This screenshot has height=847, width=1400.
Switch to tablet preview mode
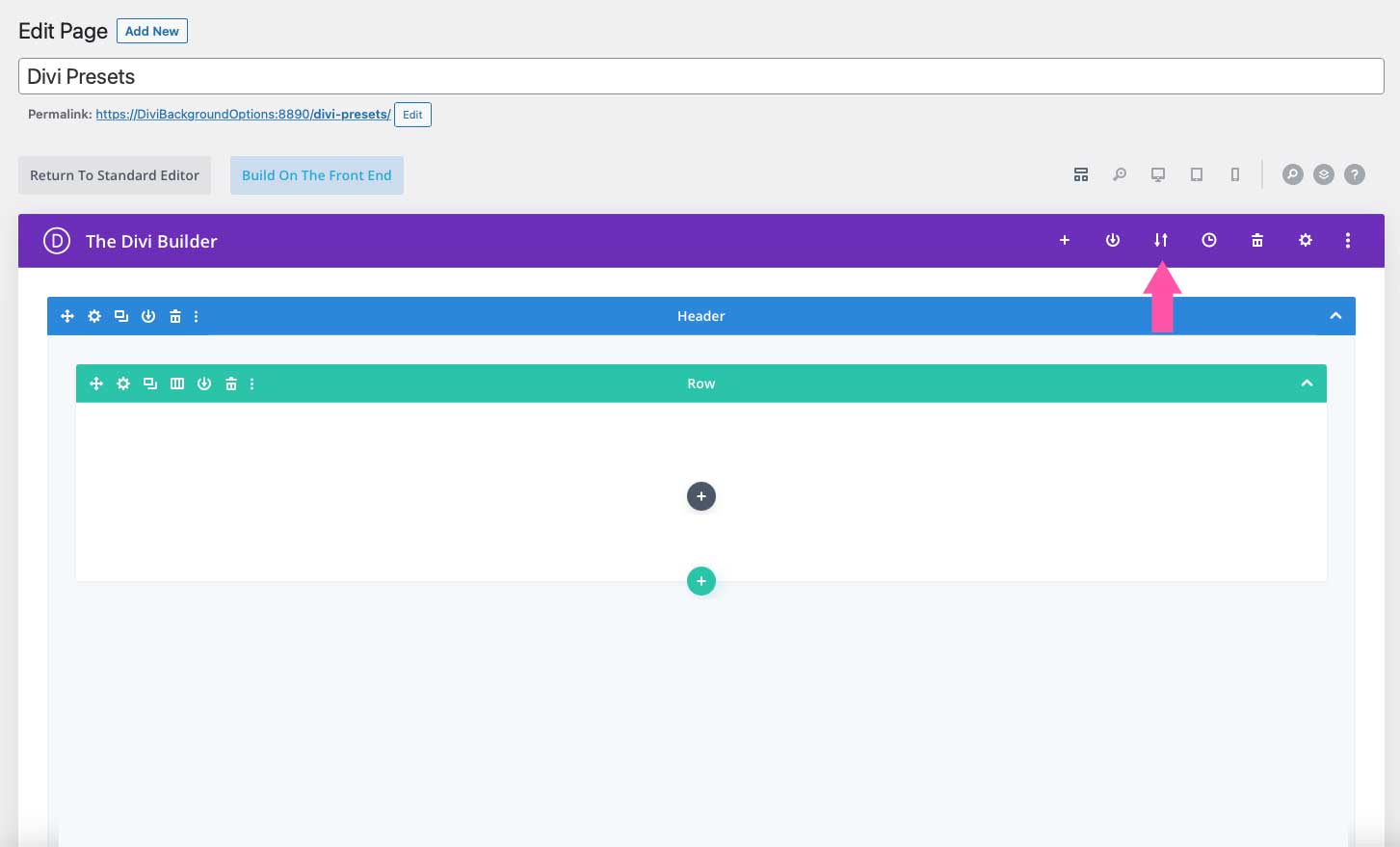pyautogui.click(x=1197, y=174)
